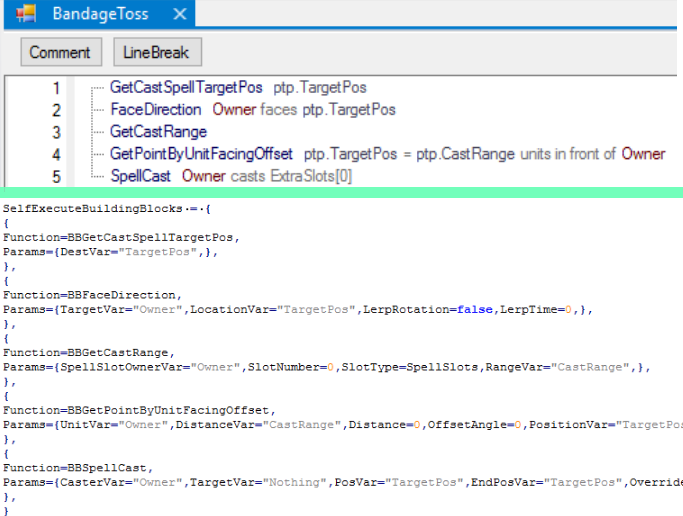683x516 pixels.
Task: Click the SelfExecuteBuildingBlocks text in the code
Action: (88, 209)
